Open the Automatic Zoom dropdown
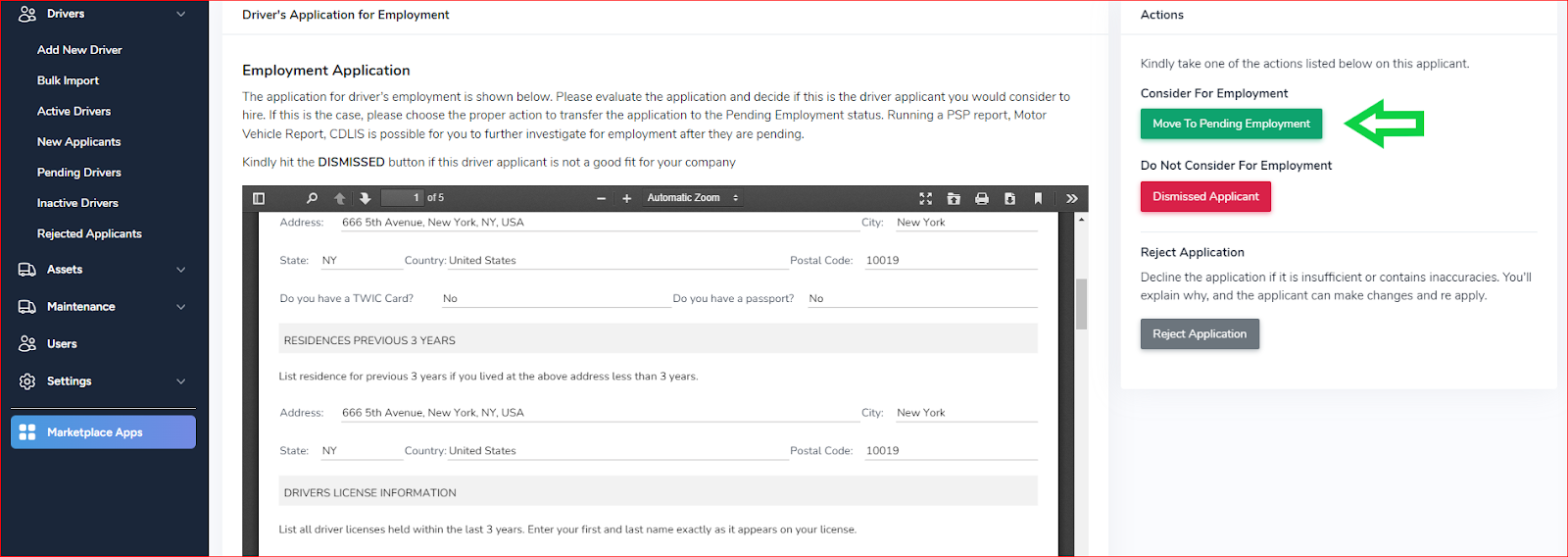This screenshot has height=557, width=1568. [x=692, y=198]
